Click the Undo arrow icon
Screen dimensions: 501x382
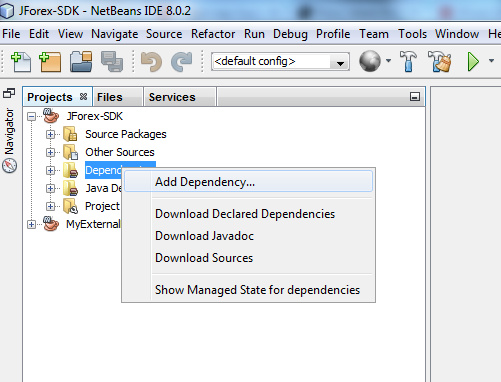coord(151,61)
